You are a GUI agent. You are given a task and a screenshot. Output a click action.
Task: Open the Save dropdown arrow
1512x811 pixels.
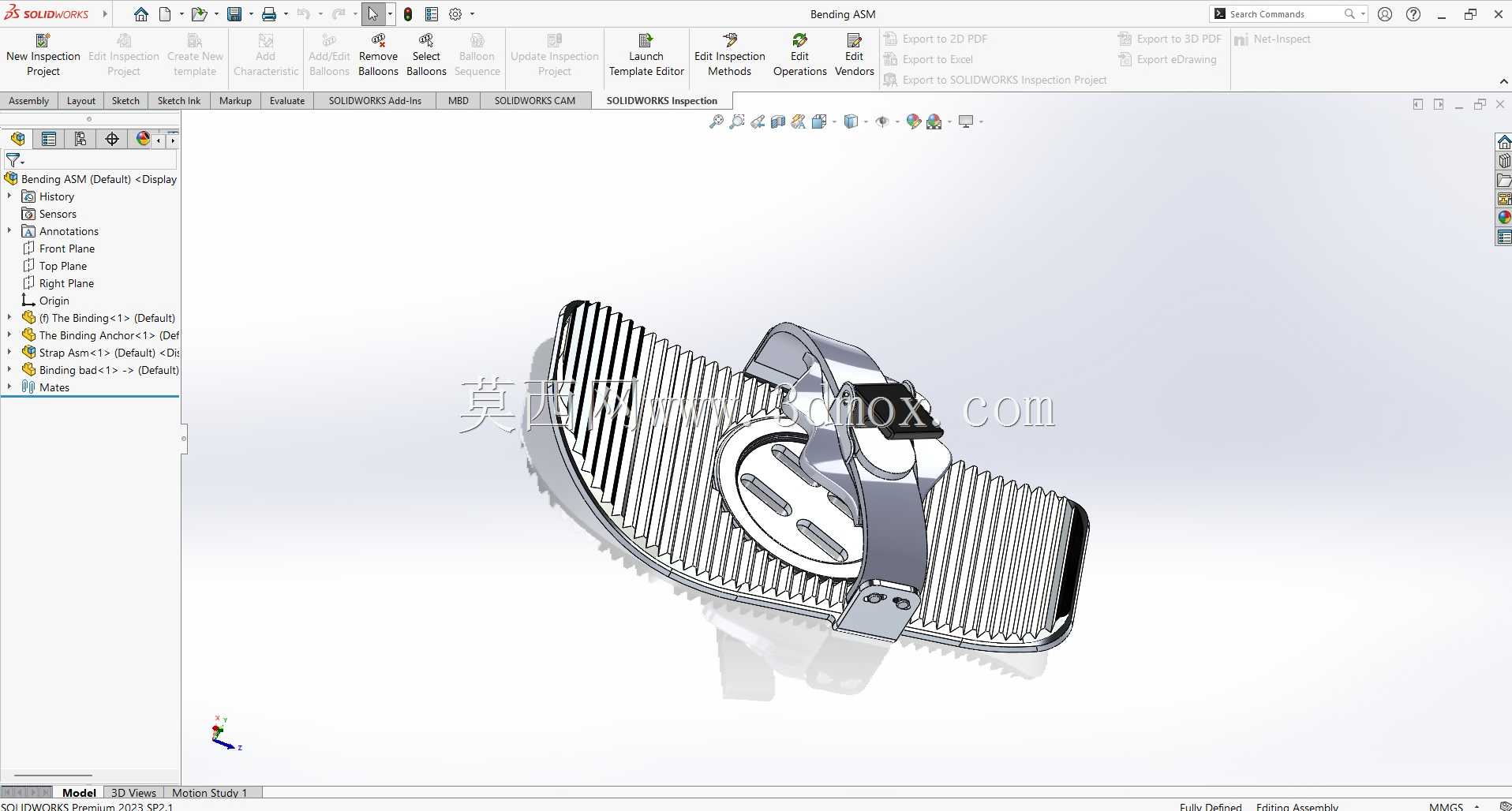click(251, 14)
